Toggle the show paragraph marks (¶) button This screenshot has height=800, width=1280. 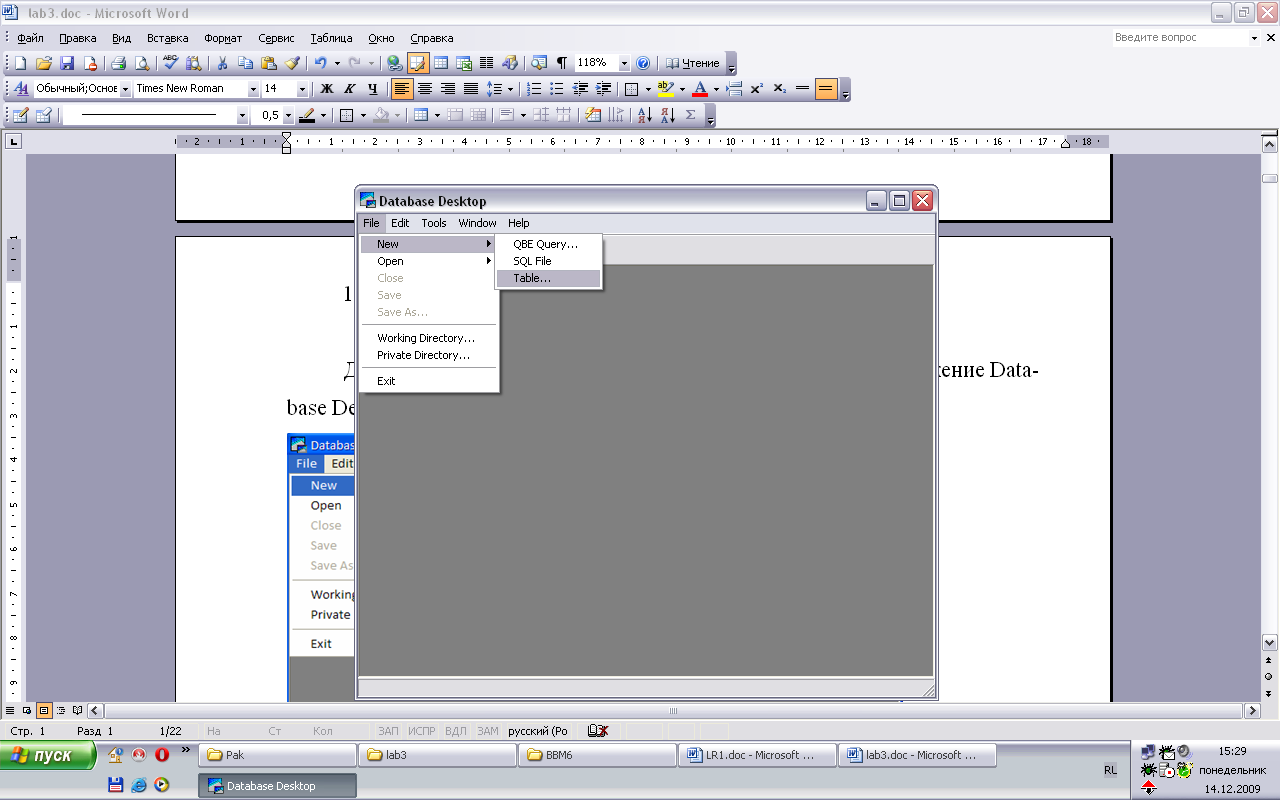pos(562,63)
